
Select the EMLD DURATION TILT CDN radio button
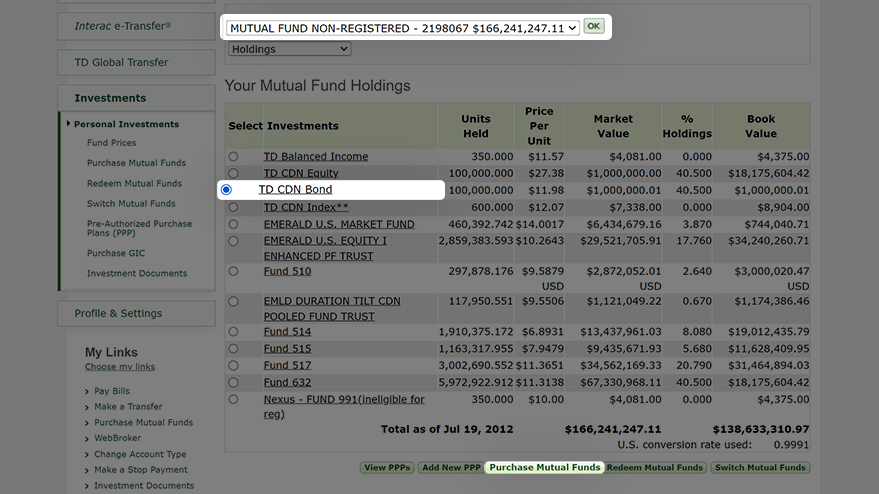tap(233, 302)
